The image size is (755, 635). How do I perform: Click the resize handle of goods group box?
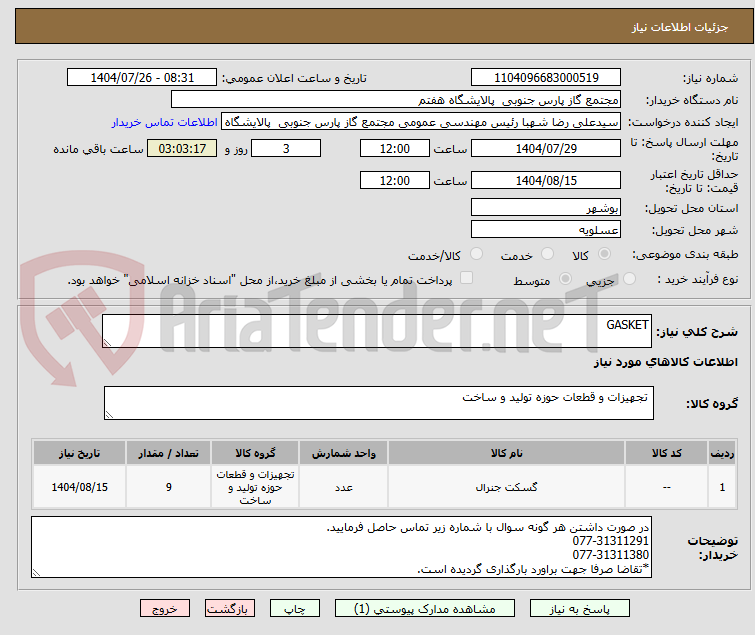point(109,415)
